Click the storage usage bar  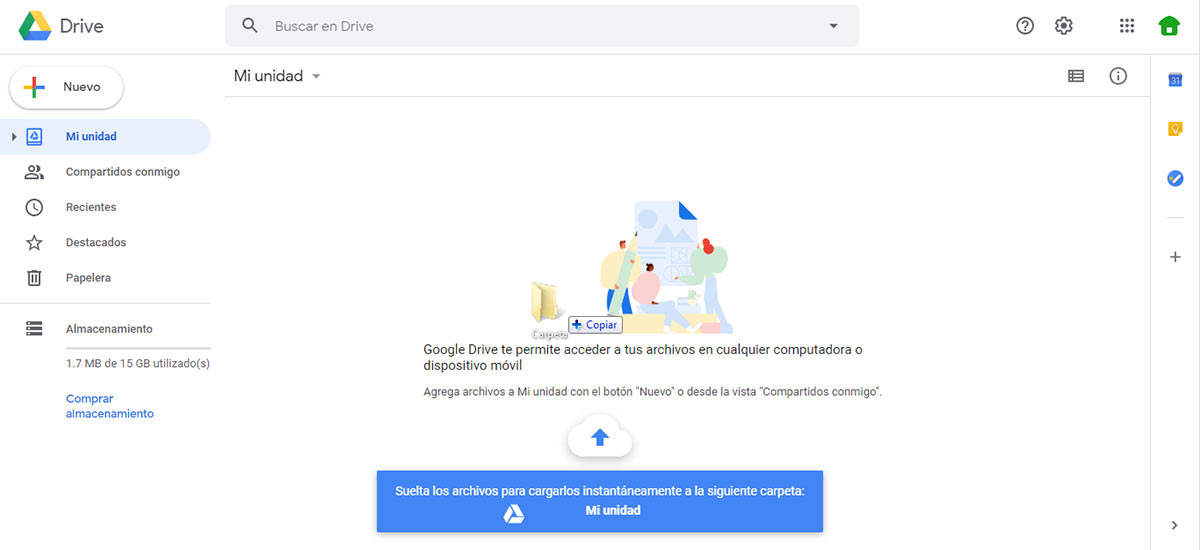tap(138, 348)
